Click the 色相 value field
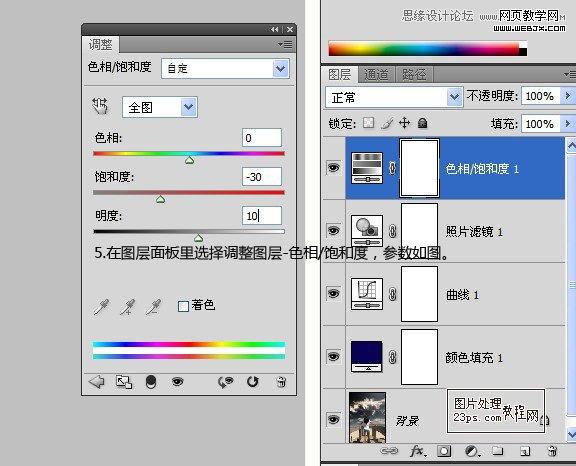The width and height of the screenshot is (576, 466). [262, 138]
